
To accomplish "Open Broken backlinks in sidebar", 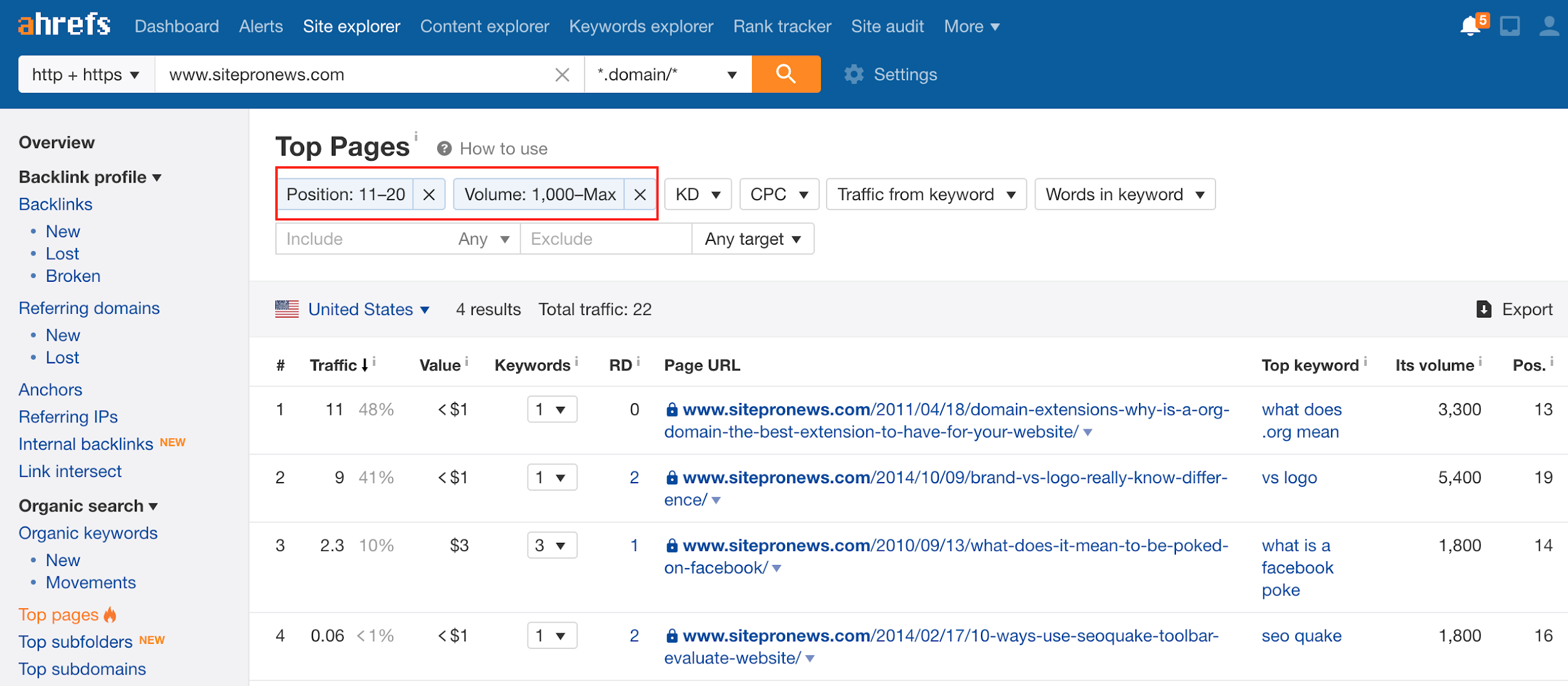I will [73, 276].
